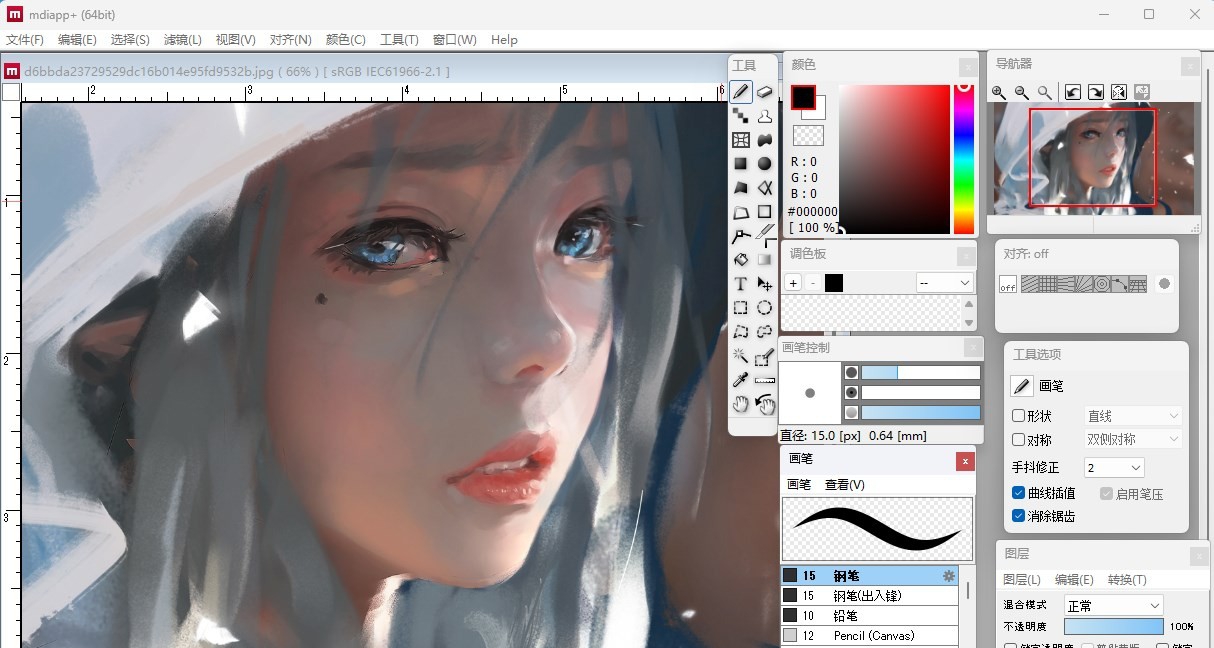Select the rectangular selection tool
The image size is (1214, 648).
tap(741, 308)
